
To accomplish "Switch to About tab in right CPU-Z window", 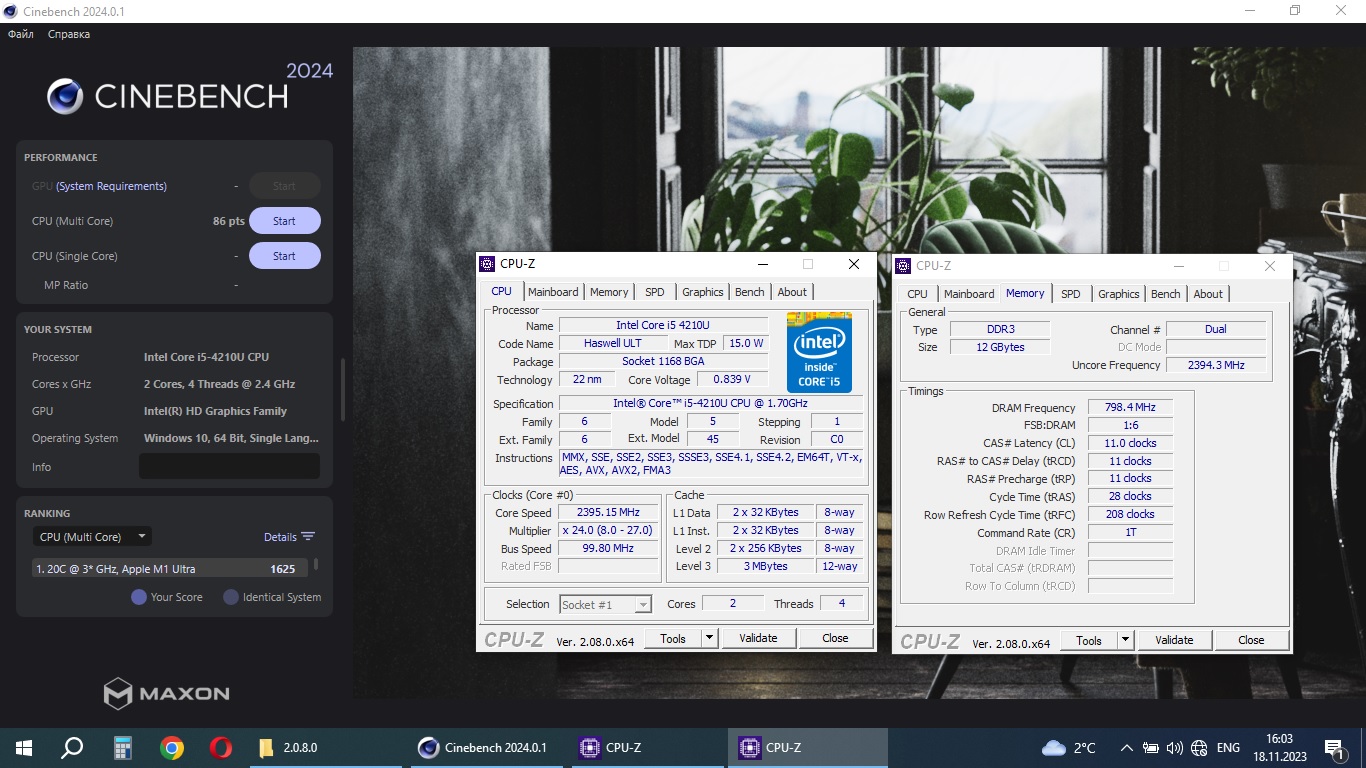I will coord(1208,294).
